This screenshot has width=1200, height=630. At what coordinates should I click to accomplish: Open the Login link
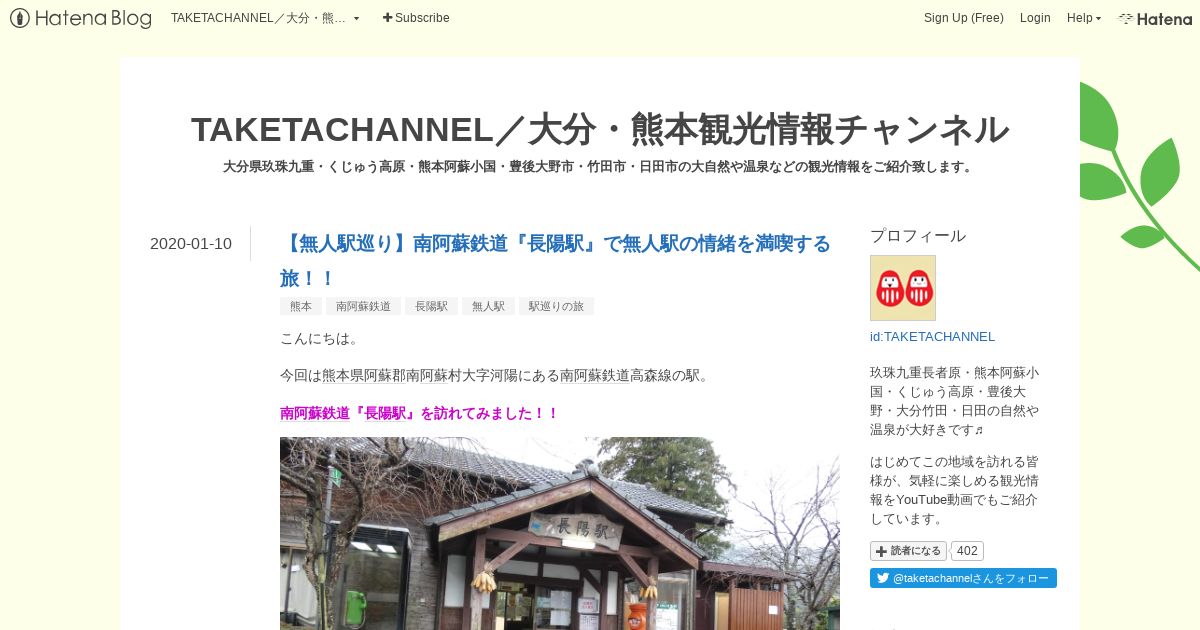click(x=1035, y=18)
